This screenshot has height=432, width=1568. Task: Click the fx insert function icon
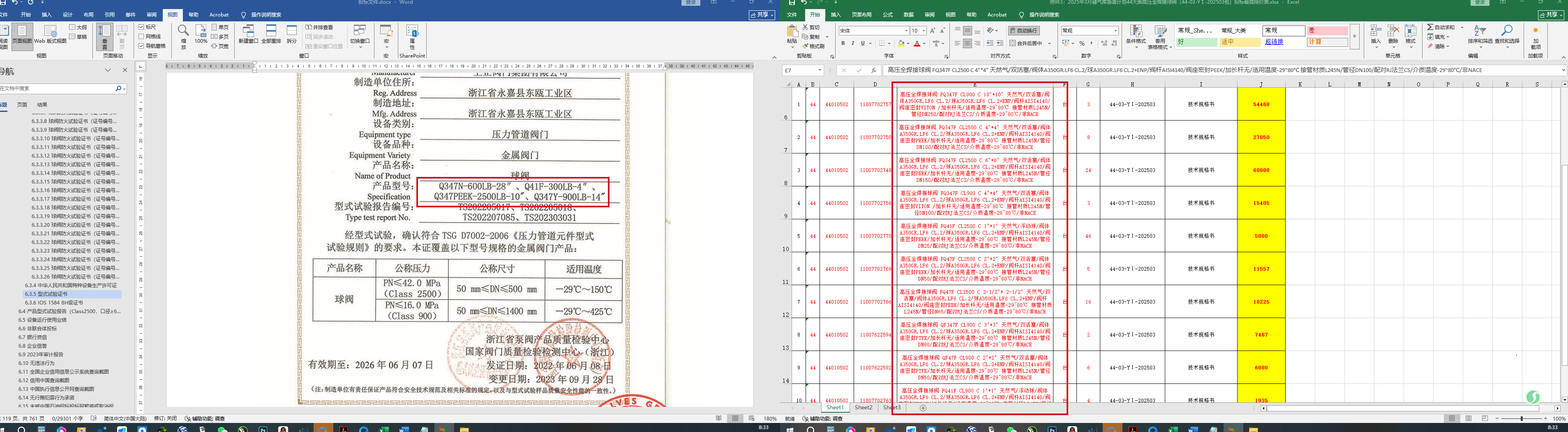pos(873,71)
